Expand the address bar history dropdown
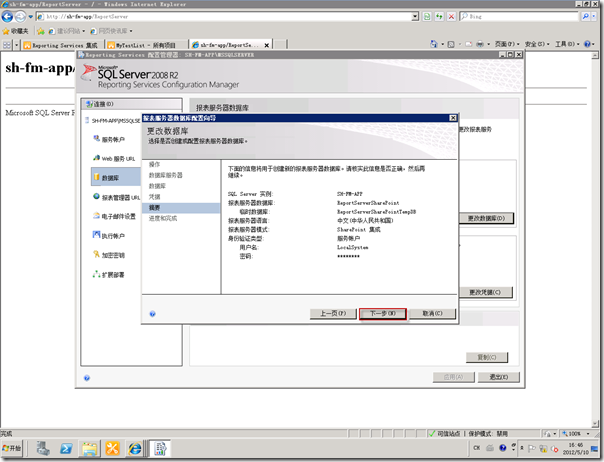Image resolution: width=604 pixels, height=462 pixels. click(x=415, y=17)
